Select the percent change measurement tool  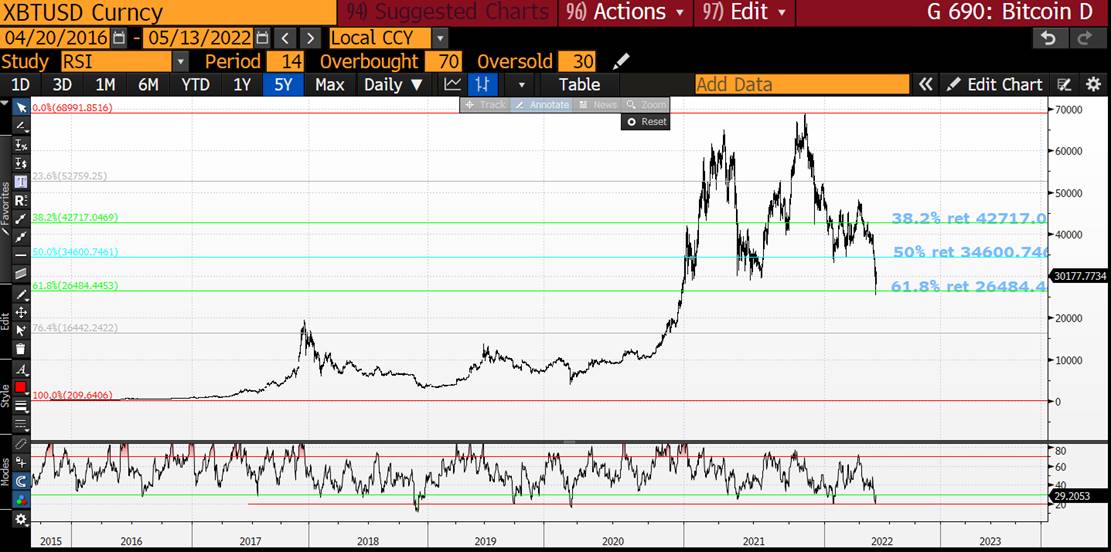tap(21, 145)
